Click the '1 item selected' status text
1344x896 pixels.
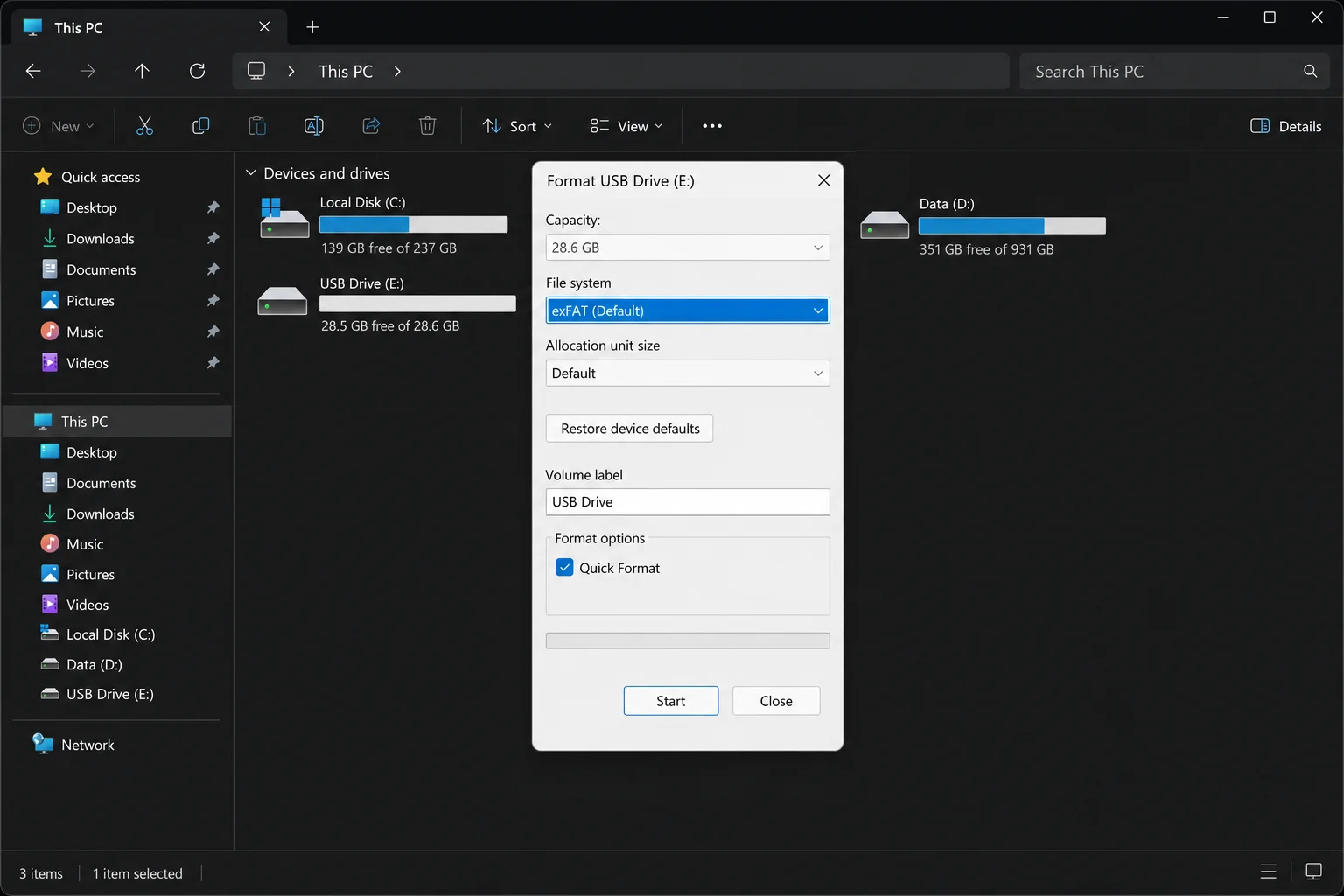(x=137, y=873)
